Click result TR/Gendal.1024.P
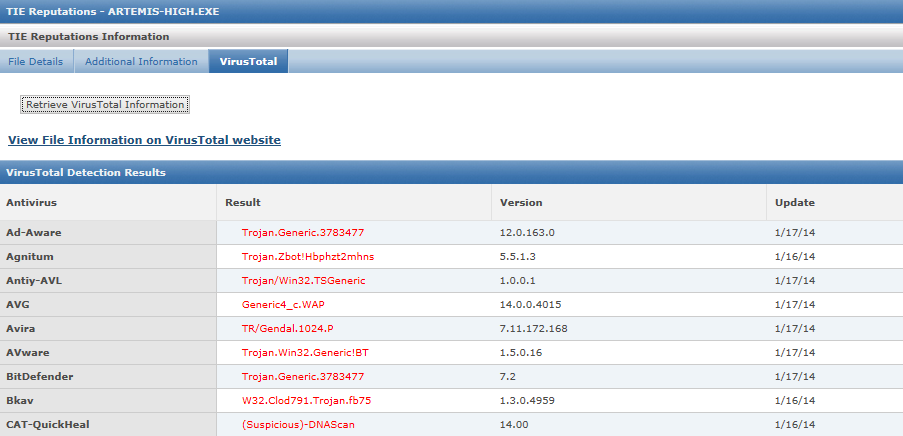 287,328
